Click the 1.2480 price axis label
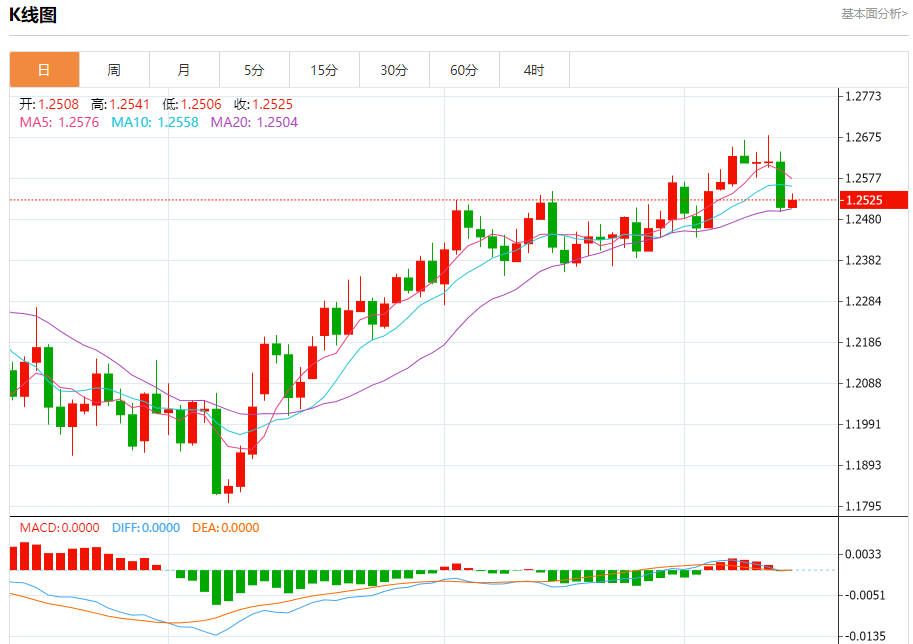The width and height of the screenshot is (913, 644). pos(864,220)
